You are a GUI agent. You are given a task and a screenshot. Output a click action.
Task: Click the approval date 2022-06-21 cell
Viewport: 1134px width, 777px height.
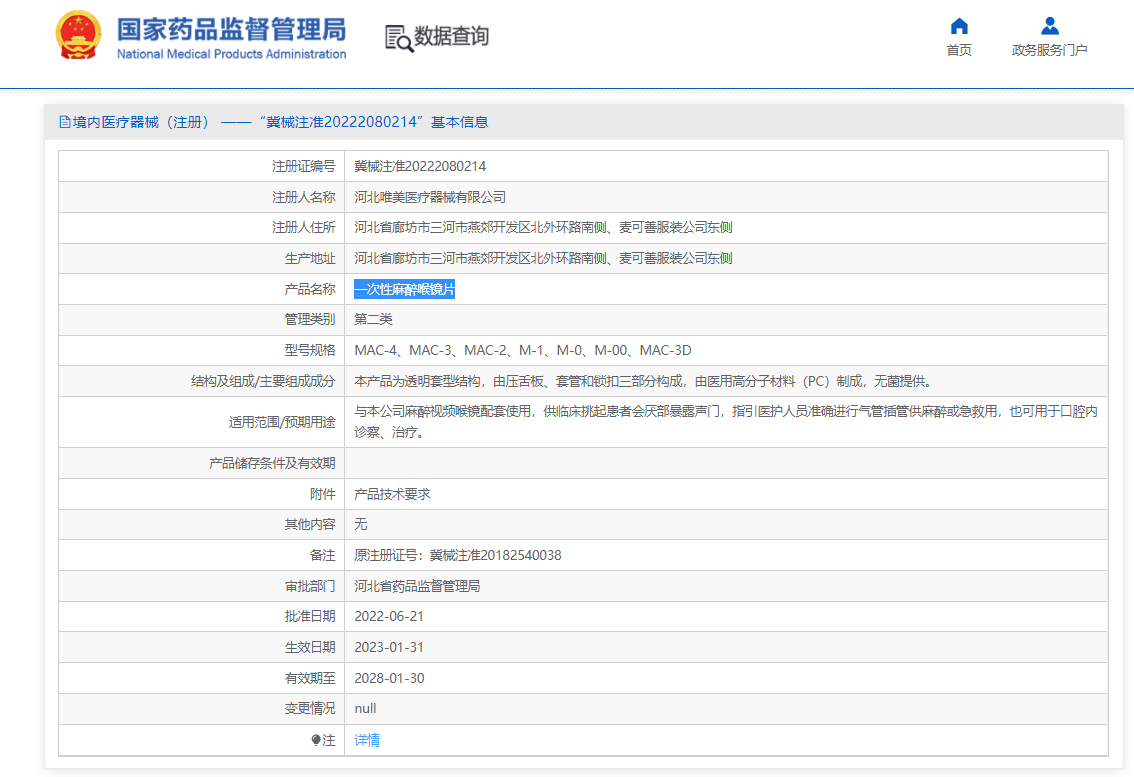pos(389,616)
